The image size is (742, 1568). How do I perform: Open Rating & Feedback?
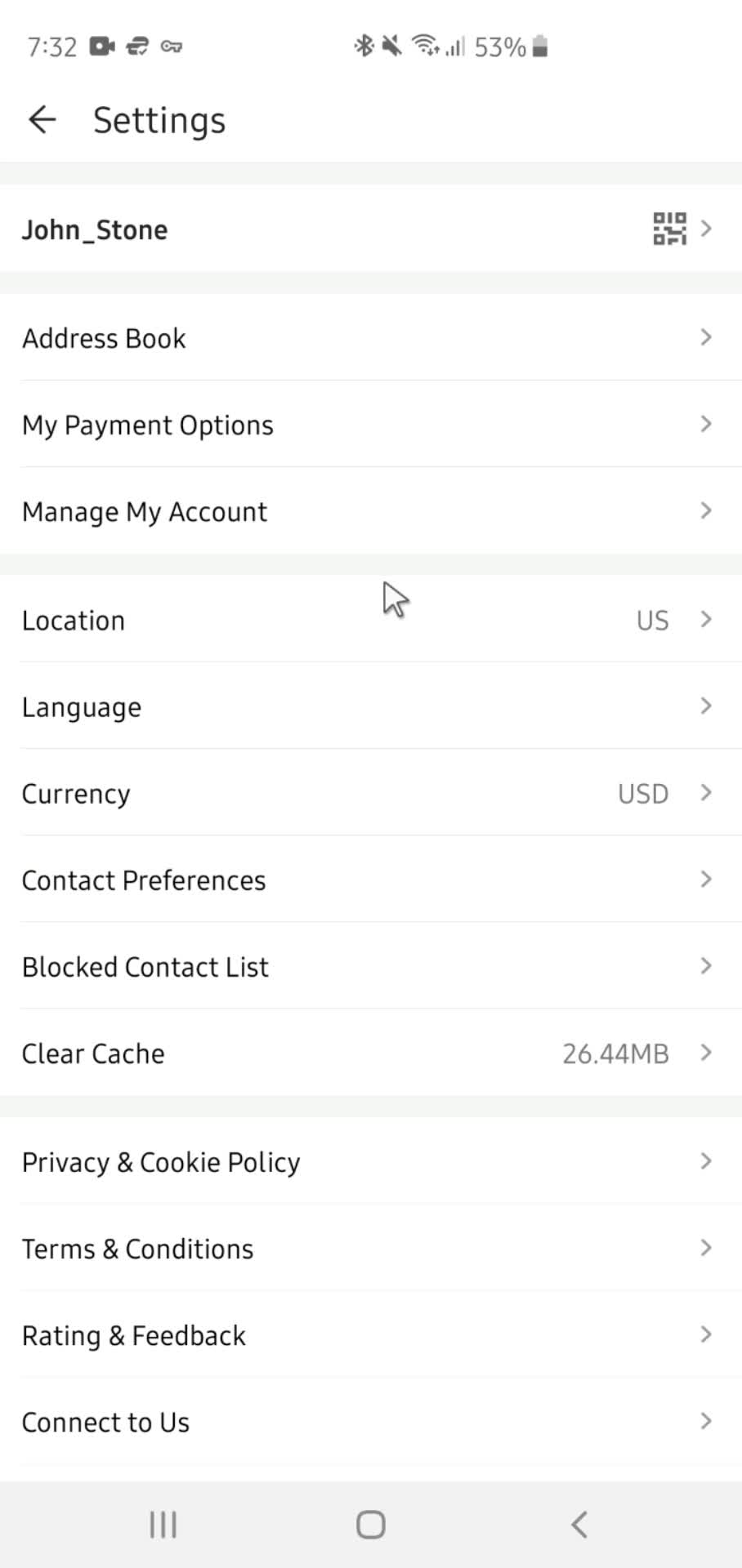point(371,1334)
